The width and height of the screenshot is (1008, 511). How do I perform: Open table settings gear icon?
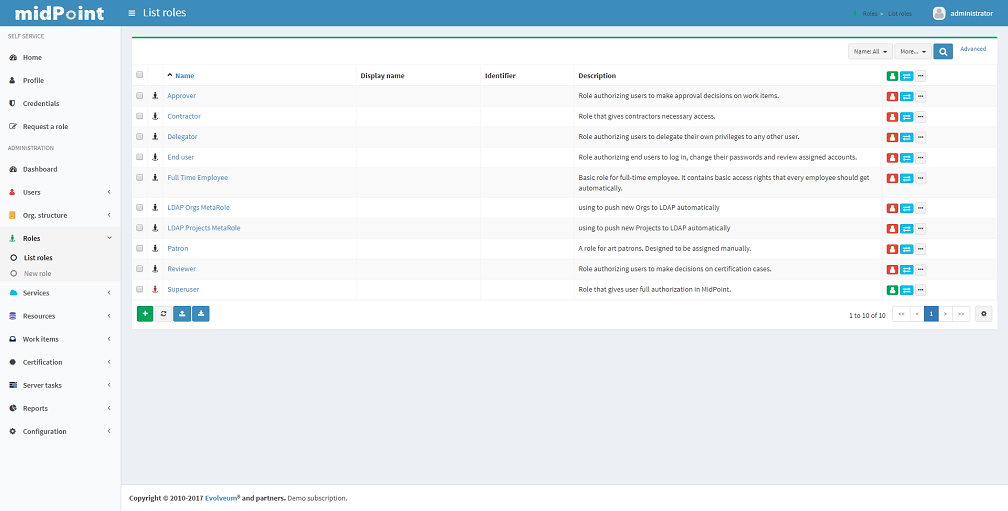[x=984, y=314]
